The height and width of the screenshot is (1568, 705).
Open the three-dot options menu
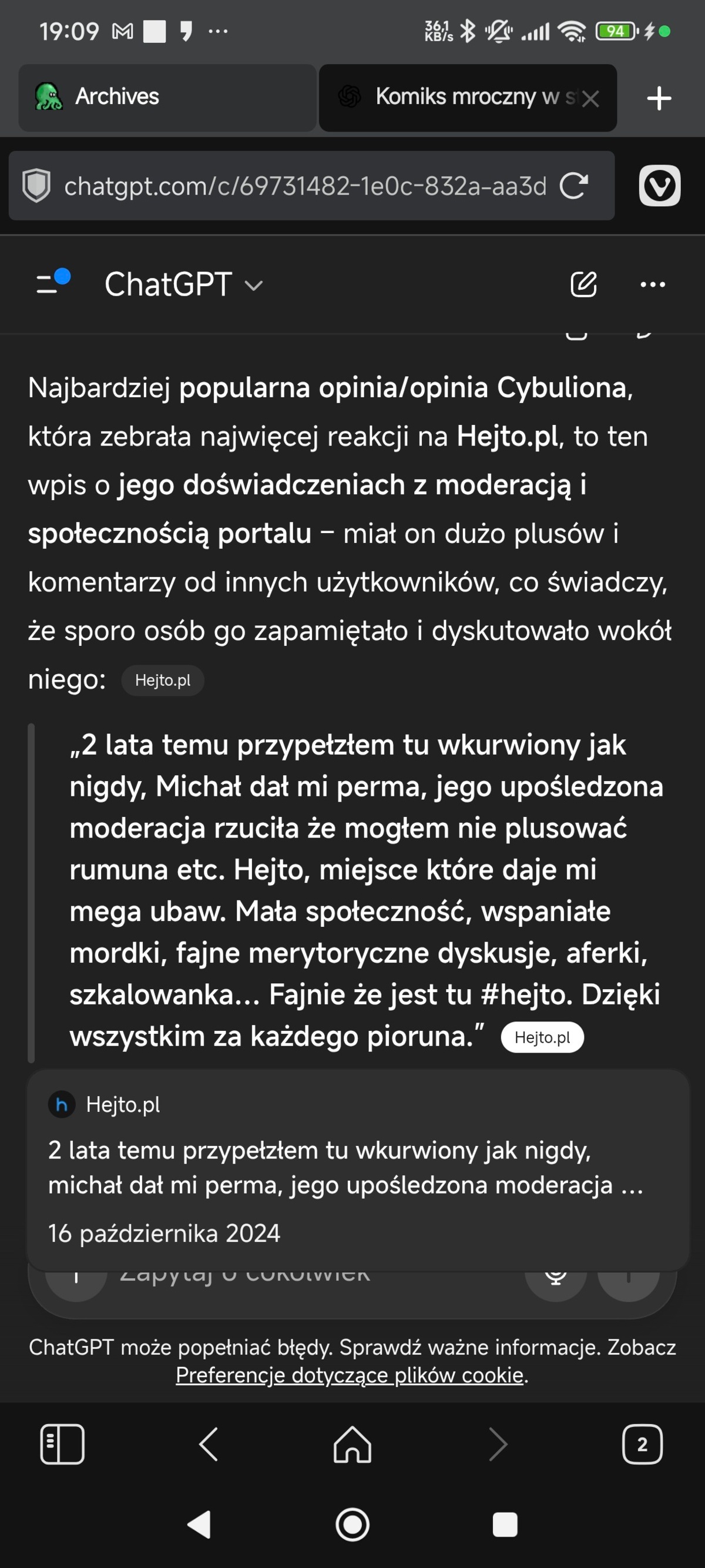(x=652, y=284)
